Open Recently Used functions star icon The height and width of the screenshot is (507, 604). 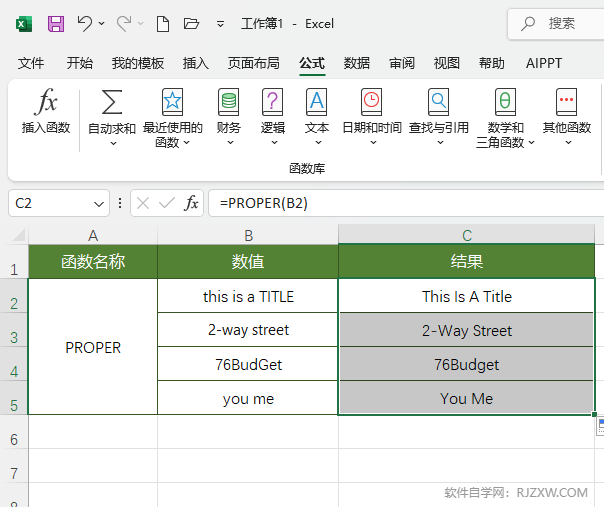coord(173,102)
